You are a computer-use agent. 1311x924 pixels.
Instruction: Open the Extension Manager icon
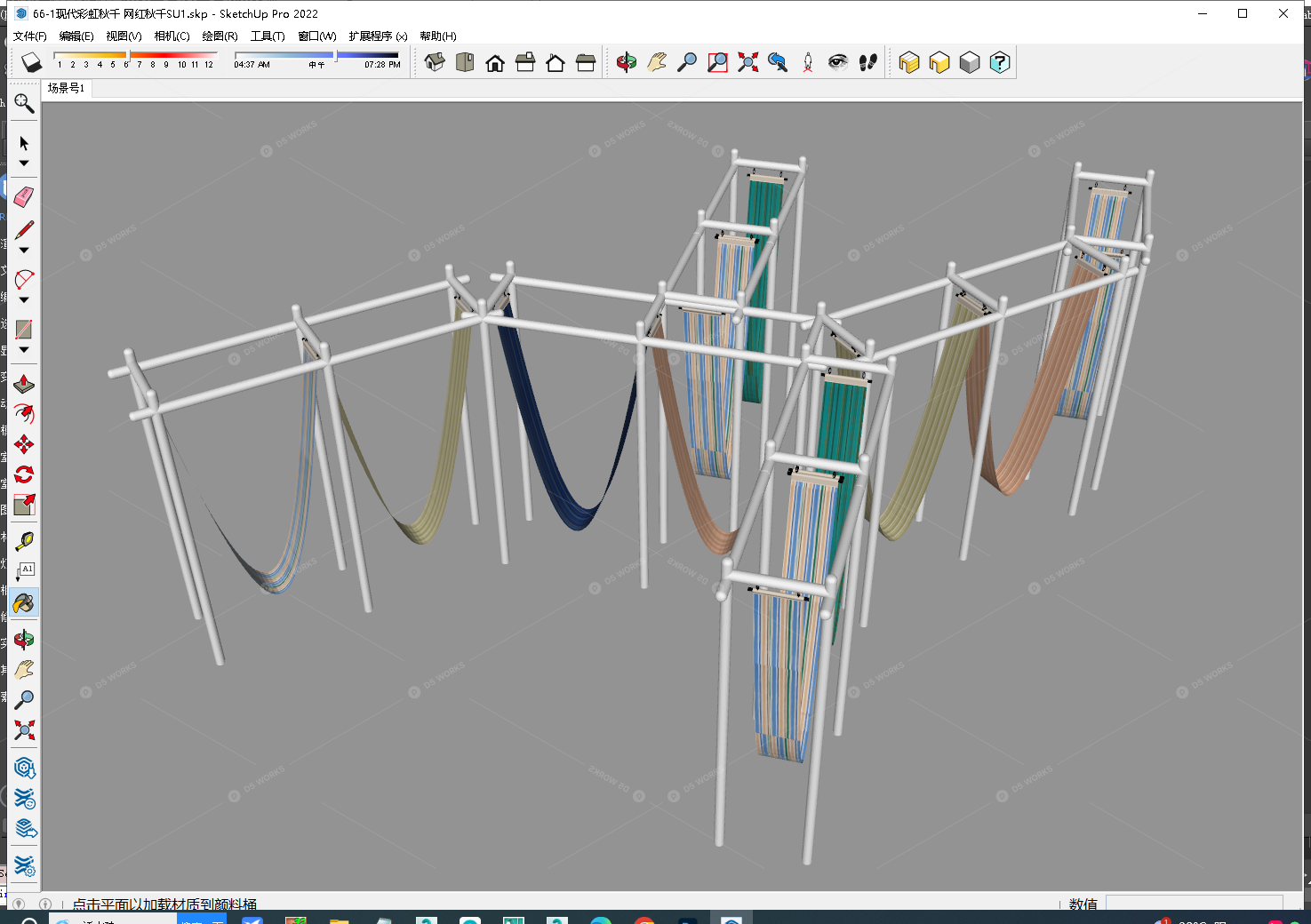[24, 864]
